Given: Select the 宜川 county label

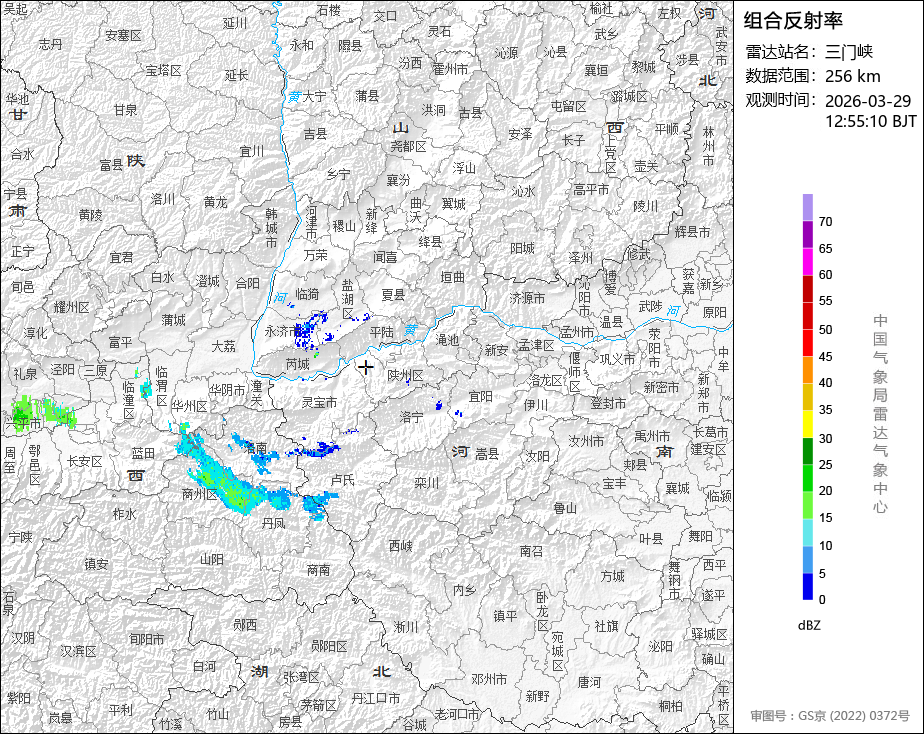Looking at the screenshot, I should pos(252,151).
